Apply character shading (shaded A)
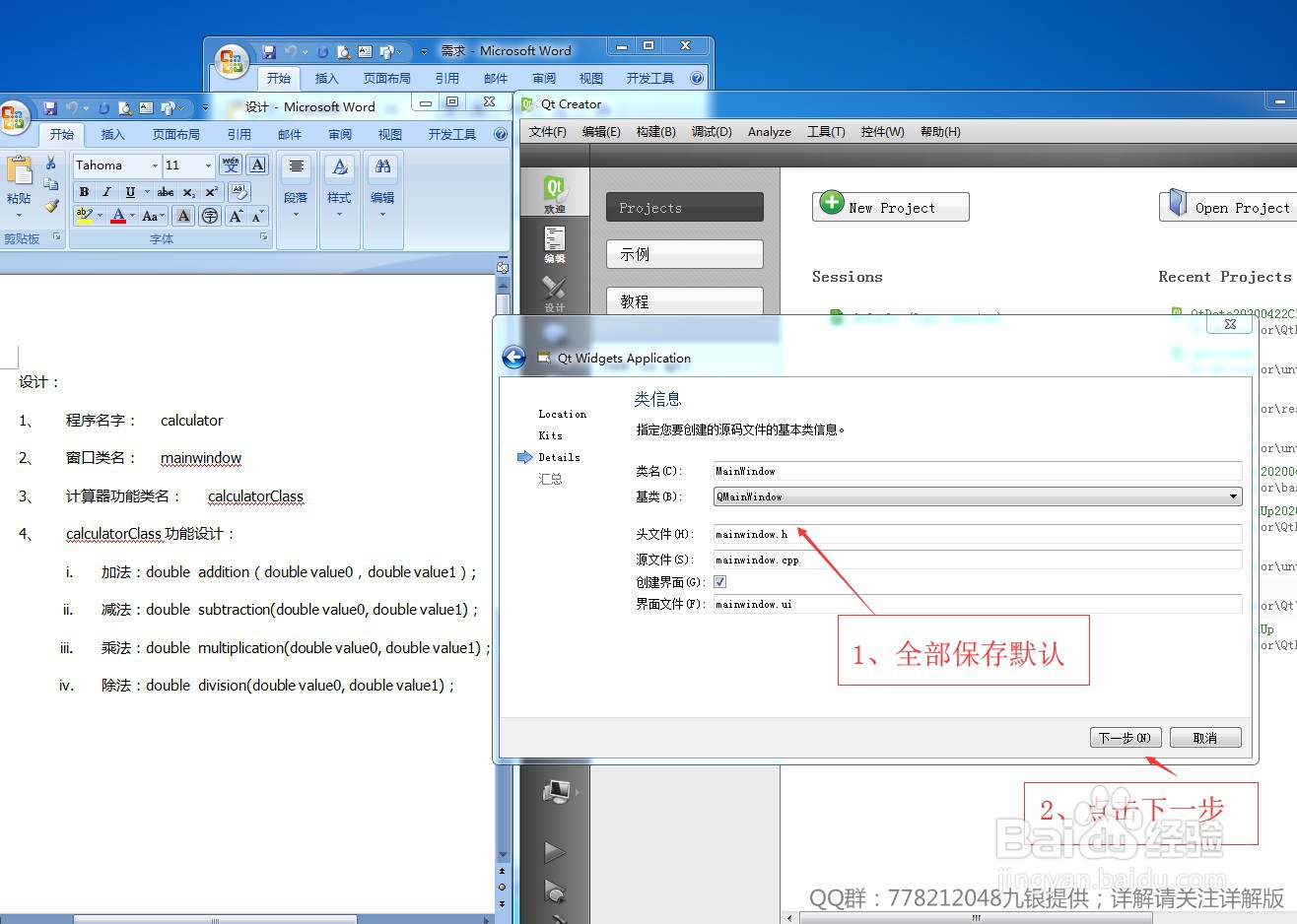This screenshot has height=924, width=1297. [x=183, y=216]
